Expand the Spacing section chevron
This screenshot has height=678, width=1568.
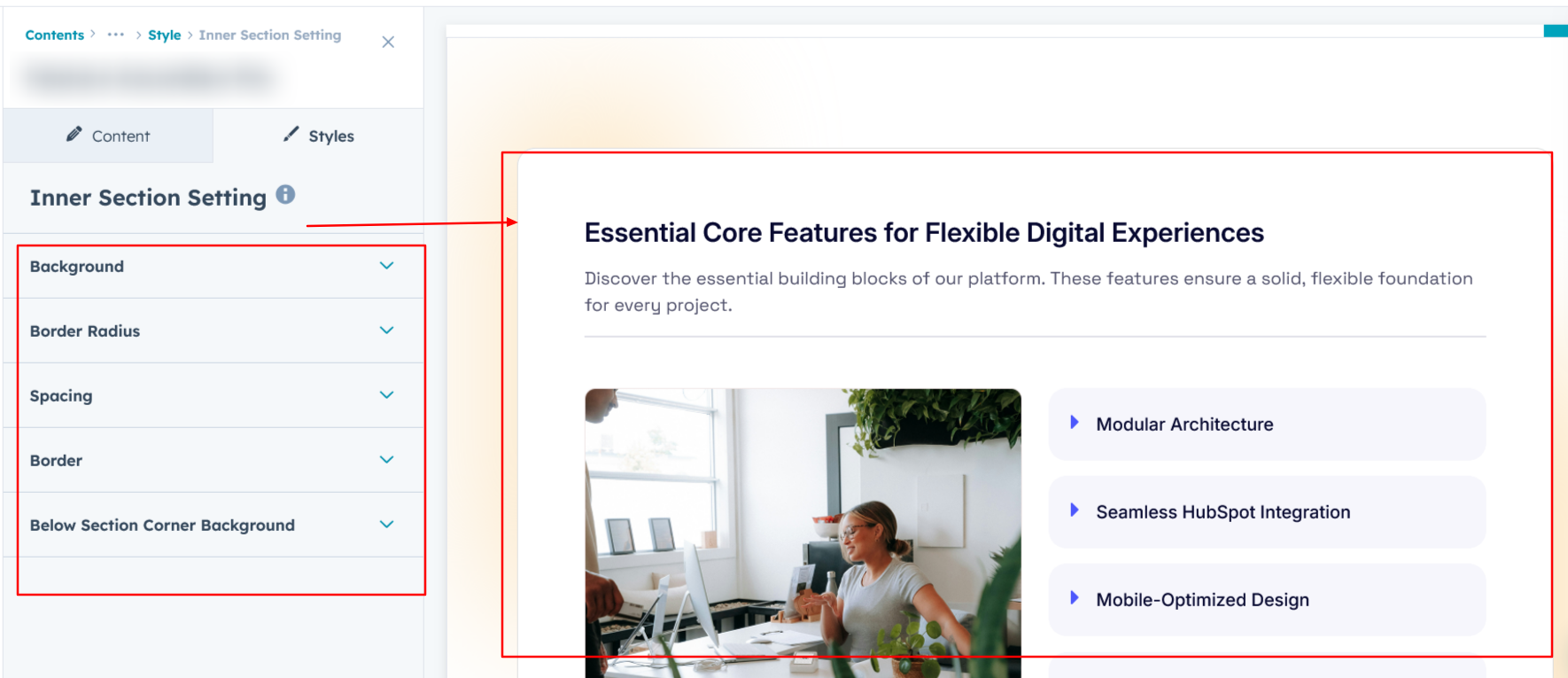387,395
